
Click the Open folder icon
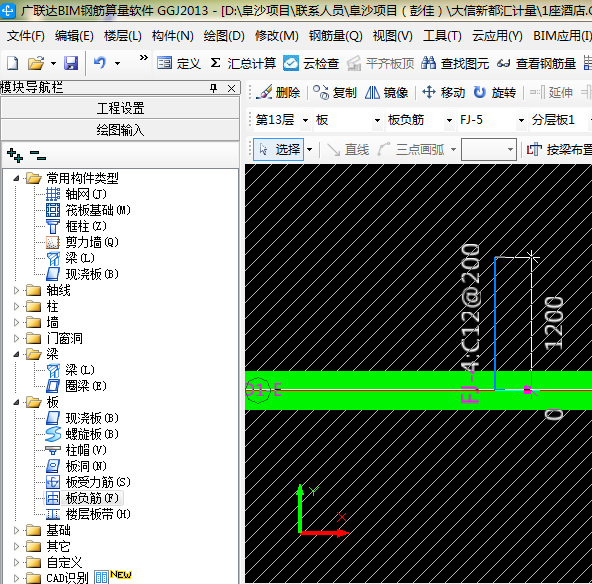(36, 63)
